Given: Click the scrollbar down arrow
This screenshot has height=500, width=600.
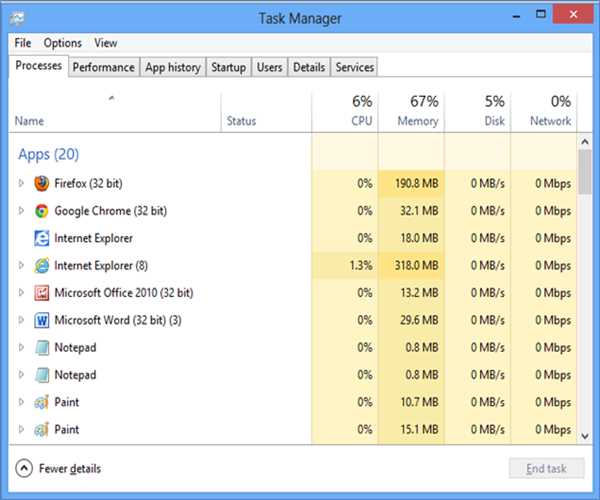Looking at the screenshot, I should [585, 436].
